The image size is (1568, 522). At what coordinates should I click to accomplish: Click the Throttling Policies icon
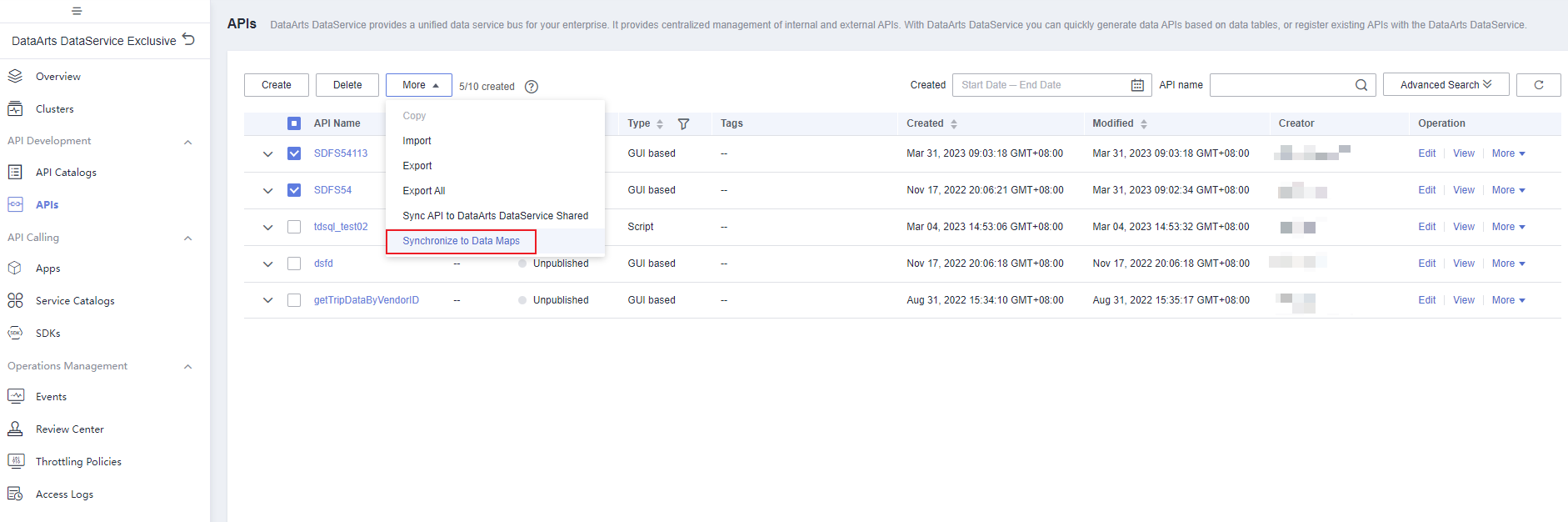[x=15, y=461]
